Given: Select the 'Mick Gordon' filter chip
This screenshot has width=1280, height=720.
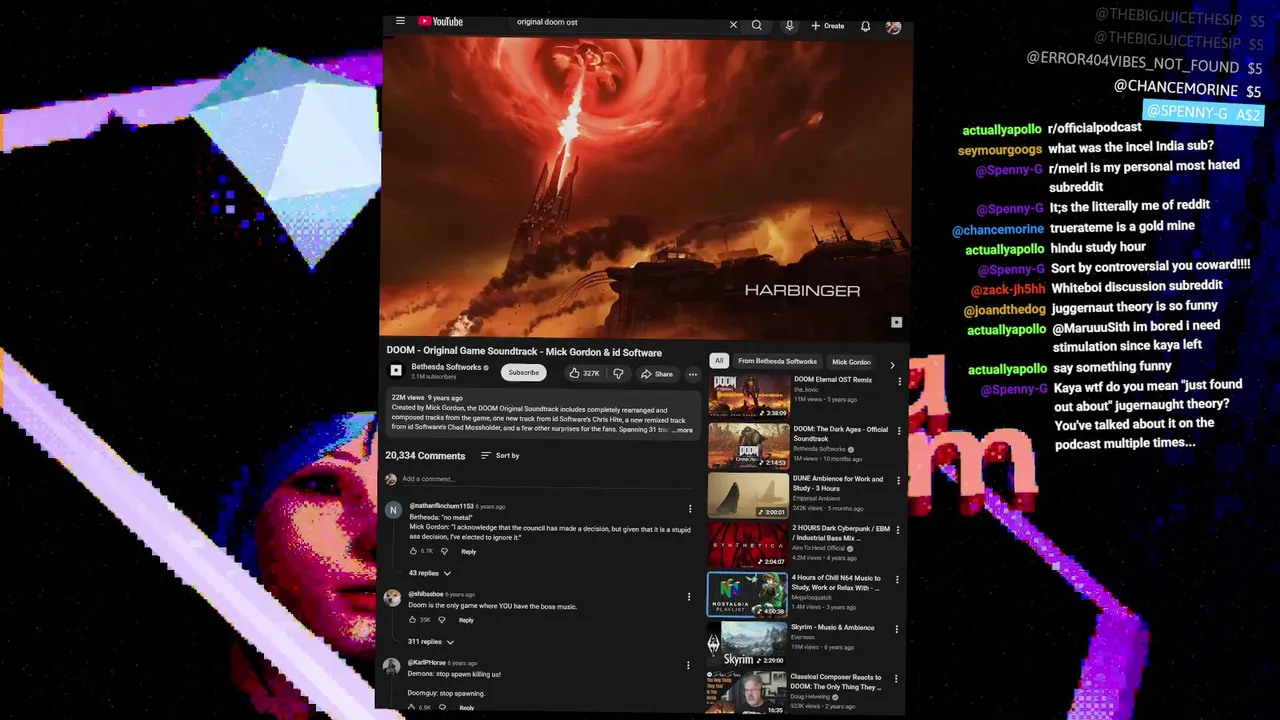Looking at the screenshot, I should 851,362.
